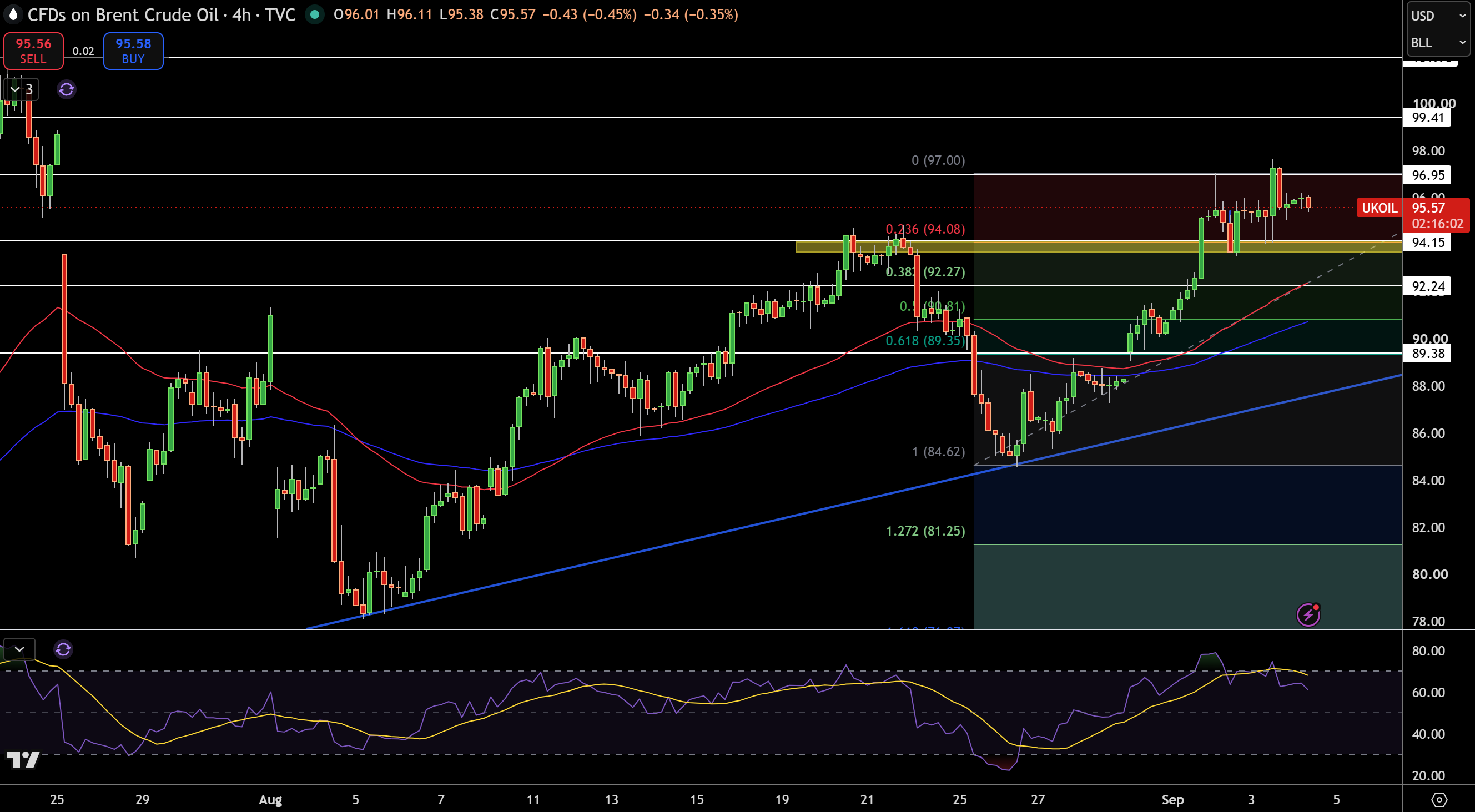Select the UKOIL price label
This screenshot has width=1475, height=812.
(x=1380, y=208)
